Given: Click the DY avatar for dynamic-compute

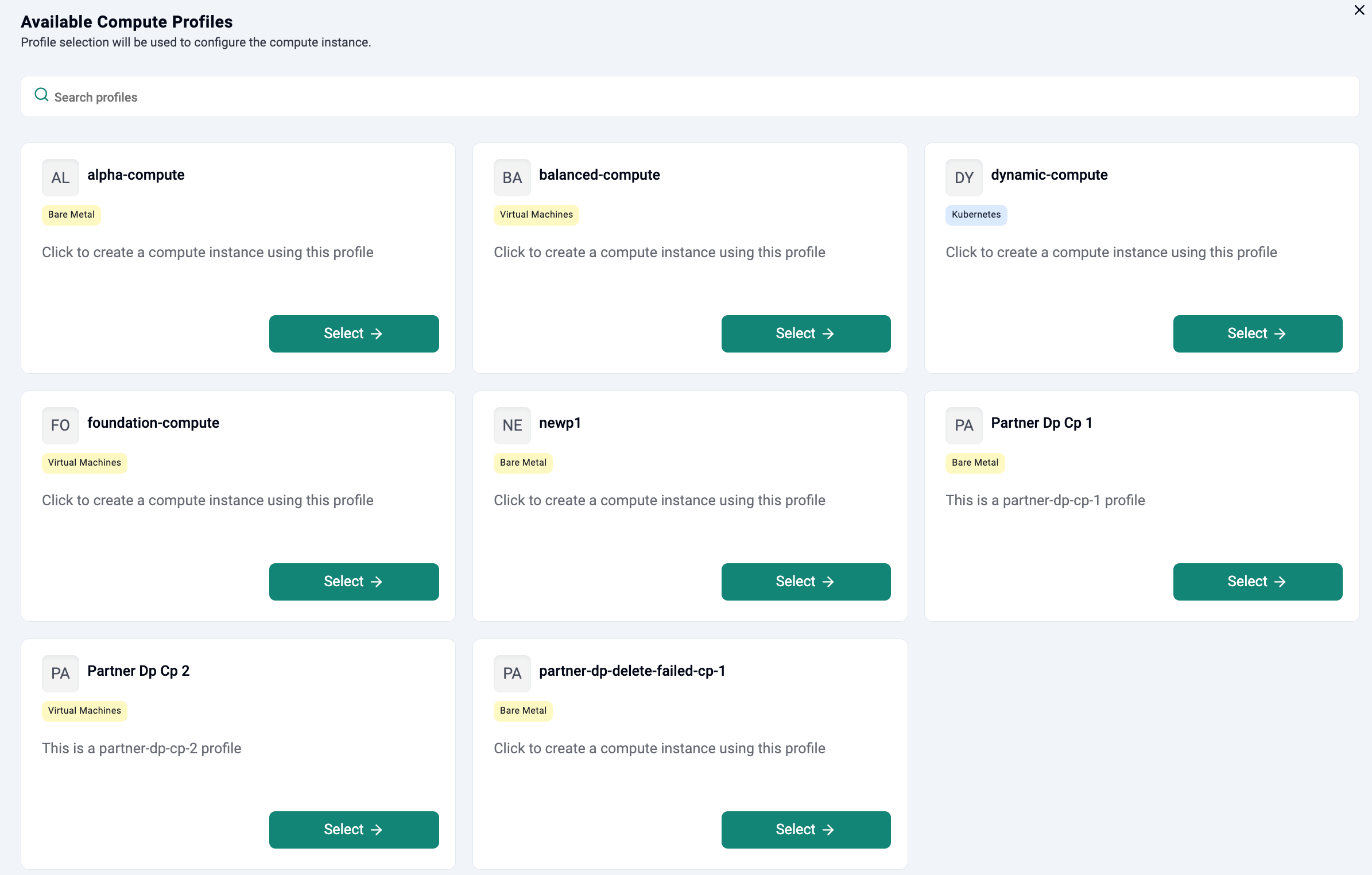Looking at the screenshot, I should [x=964, y=177].
